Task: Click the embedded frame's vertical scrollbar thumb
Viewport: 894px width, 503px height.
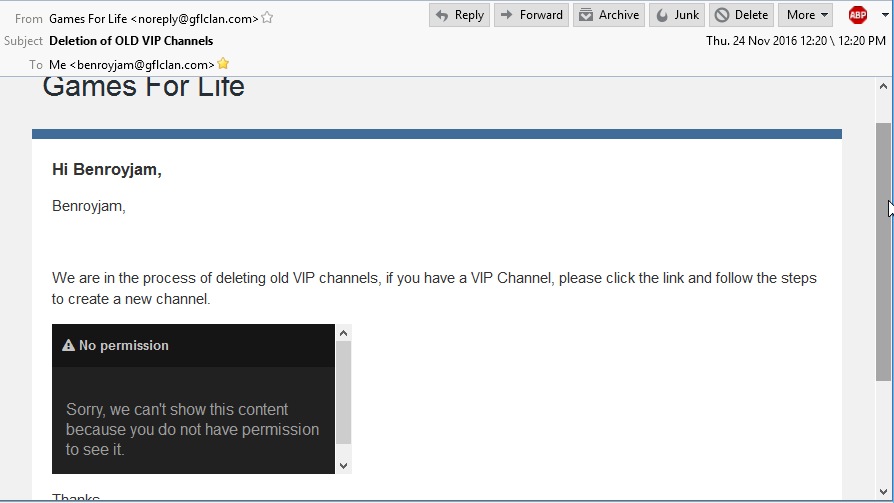Action: [x=343, y=392]
